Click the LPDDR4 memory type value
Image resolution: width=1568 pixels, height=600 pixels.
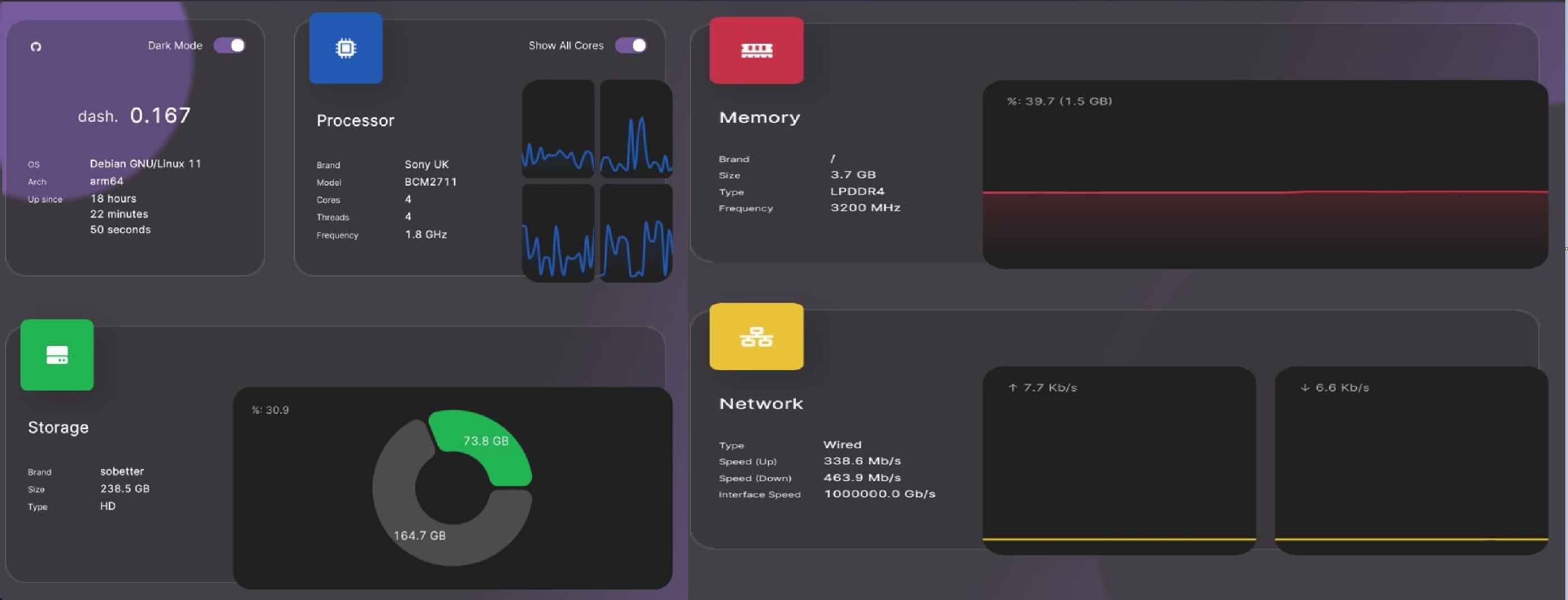coord(857,191)
